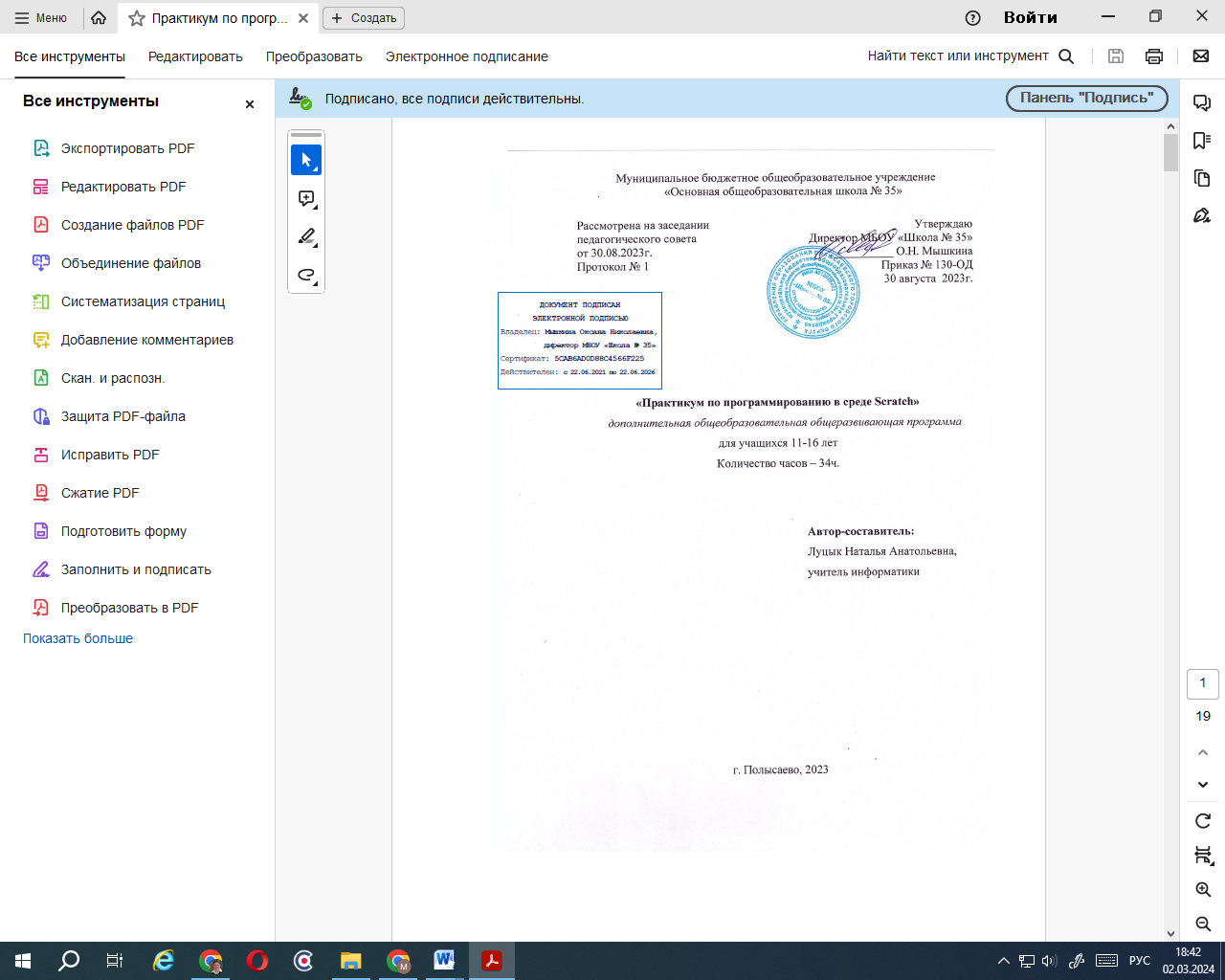Go to the Home screen icon

point(99,17)
